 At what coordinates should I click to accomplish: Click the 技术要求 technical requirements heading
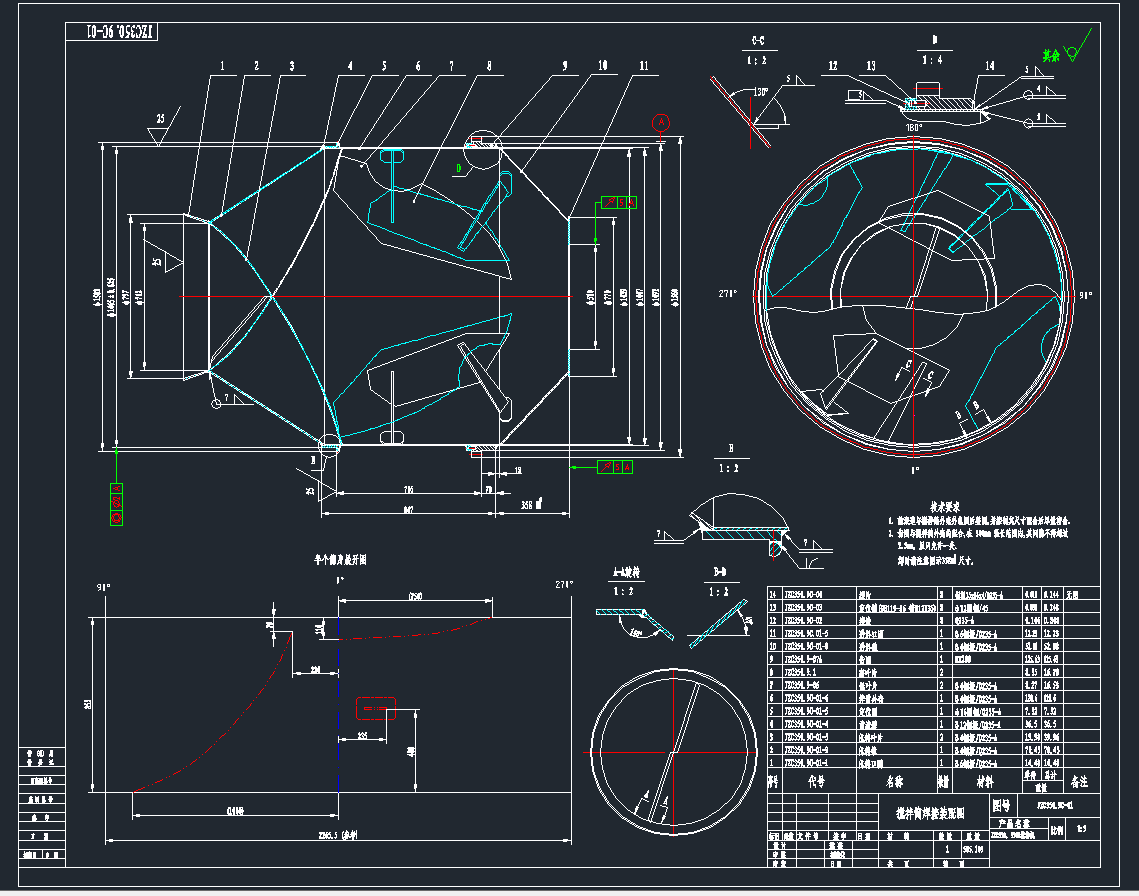[x=944, y=507]
